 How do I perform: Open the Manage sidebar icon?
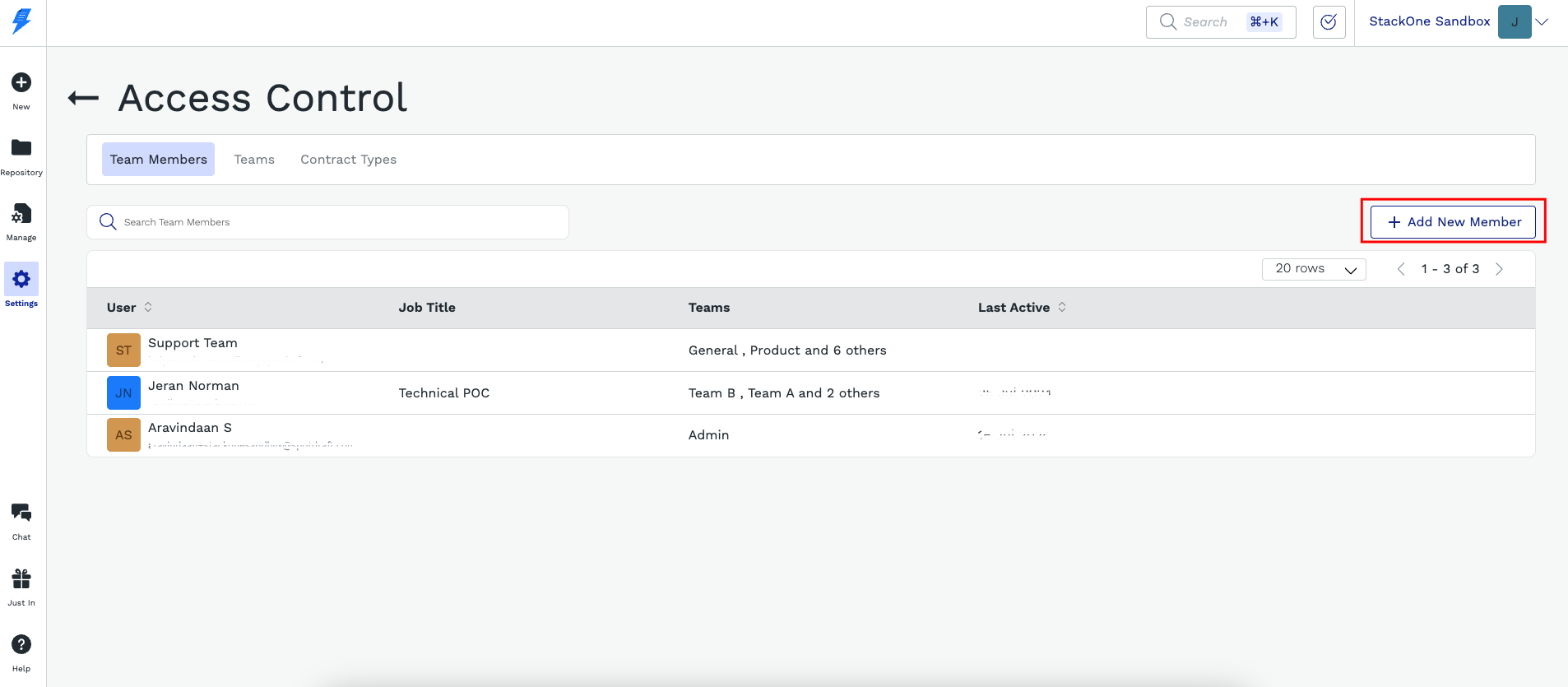pyautogui.click(x=21, y=214)
